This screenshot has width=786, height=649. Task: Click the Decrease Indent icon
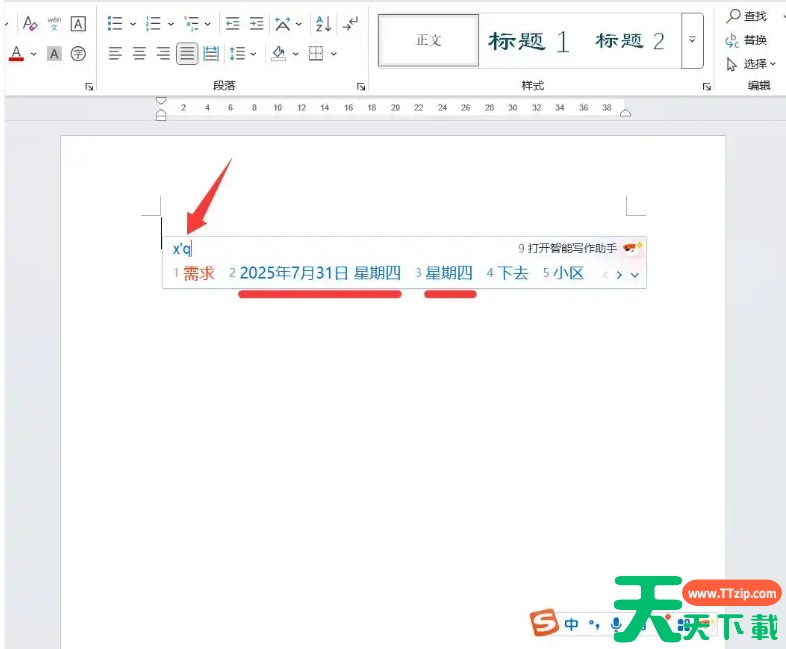pos(232,23)
